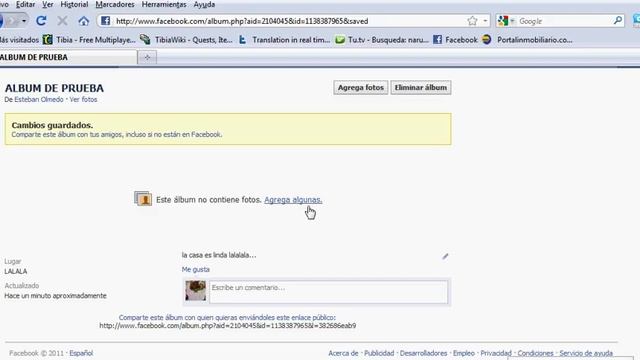Viewport: 640px width, 360px height.
Task: Click the 'Cambios guardados.' heading
Action: click(52, 125)
